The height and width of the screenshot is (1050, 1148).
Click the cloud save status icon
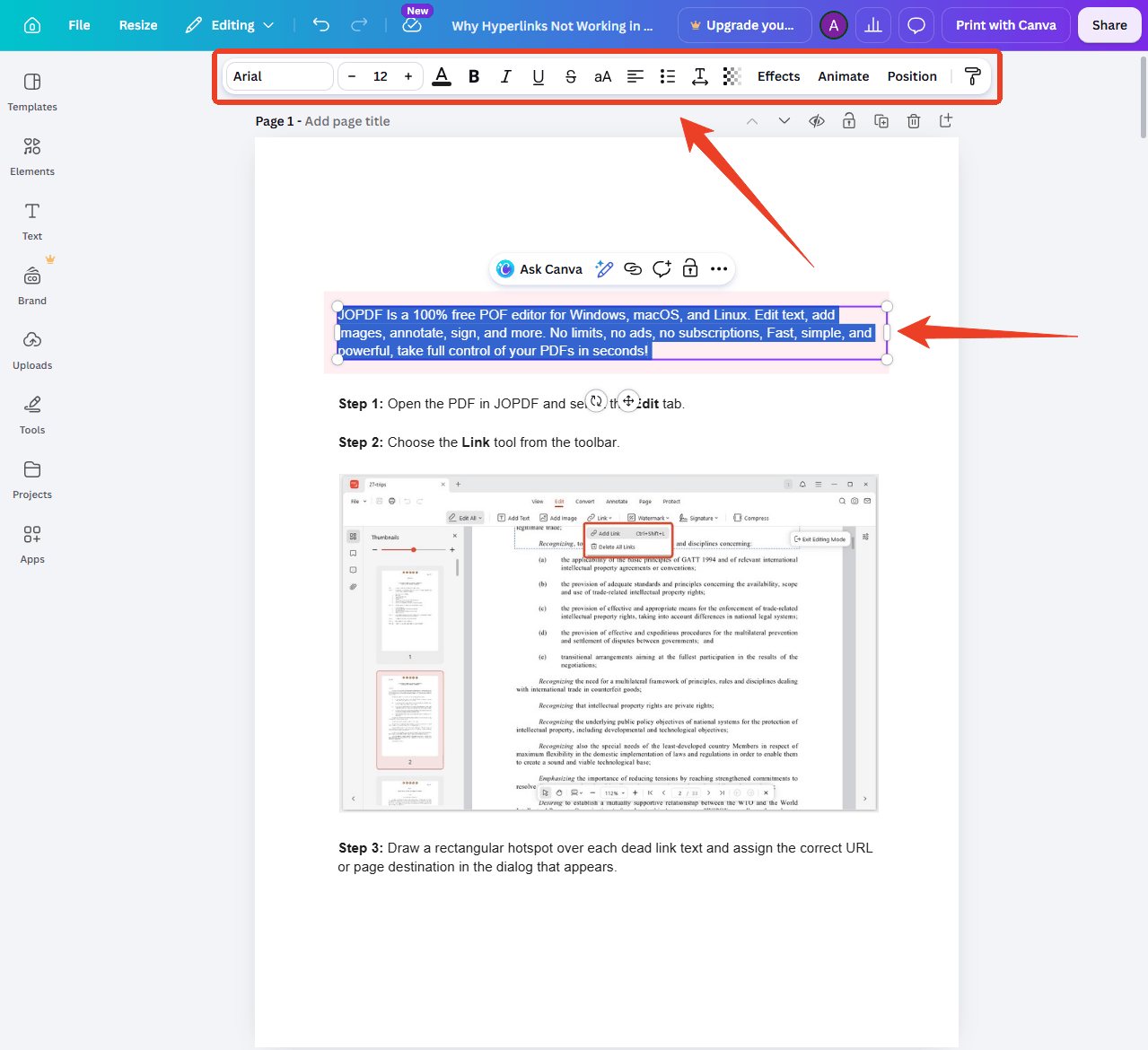[412, 25]
